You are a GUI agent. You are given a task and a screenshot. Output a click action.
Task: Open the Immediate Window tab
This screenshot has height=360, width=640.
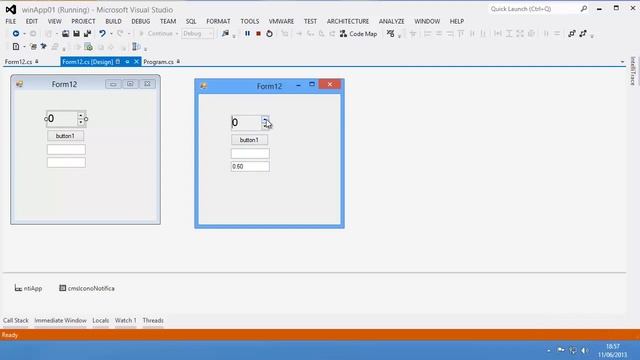(60, 320)
